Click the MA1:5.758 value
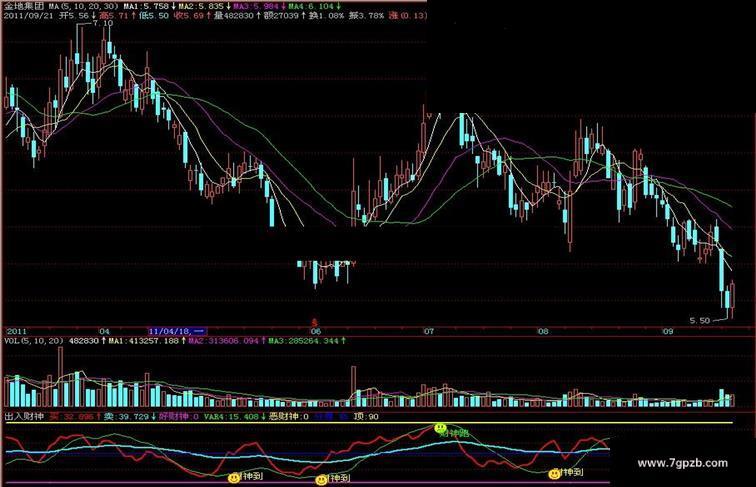 (146, 6)
